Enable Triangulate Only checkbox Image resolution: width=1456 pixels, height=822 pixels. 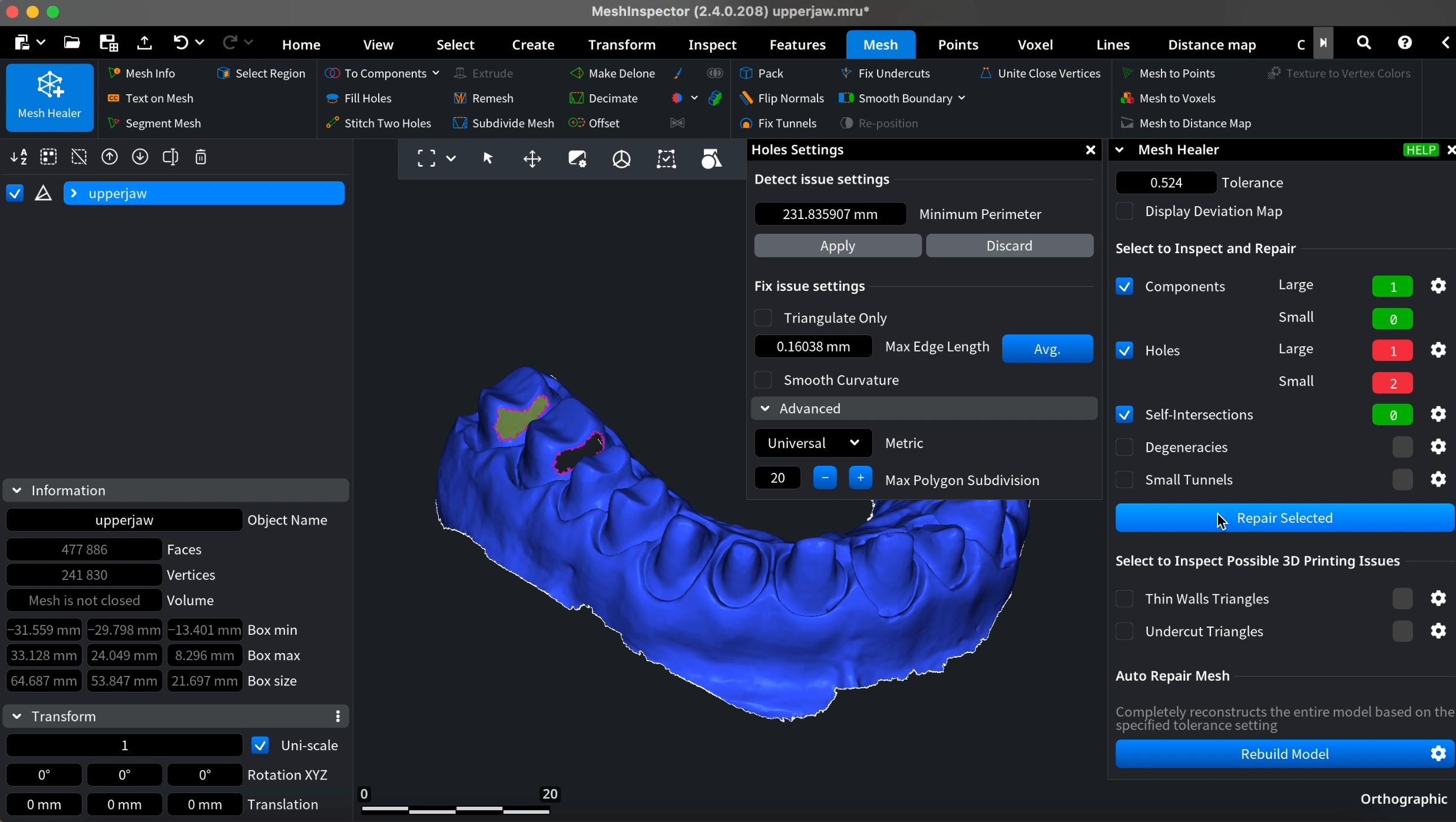pos(763,318)
